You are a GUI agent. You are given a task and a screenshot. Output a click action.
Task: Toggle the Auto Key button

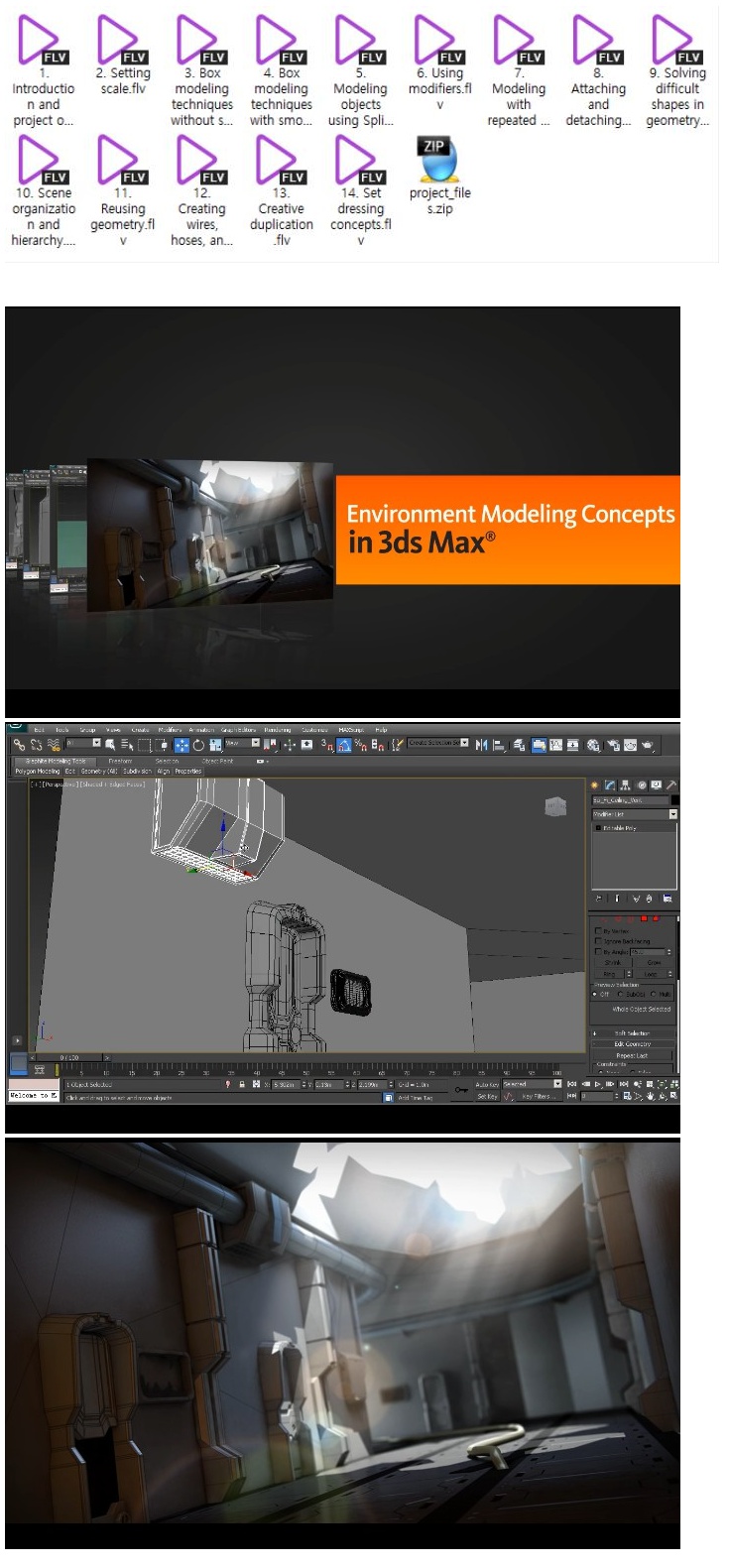(x=487, y=1084)
